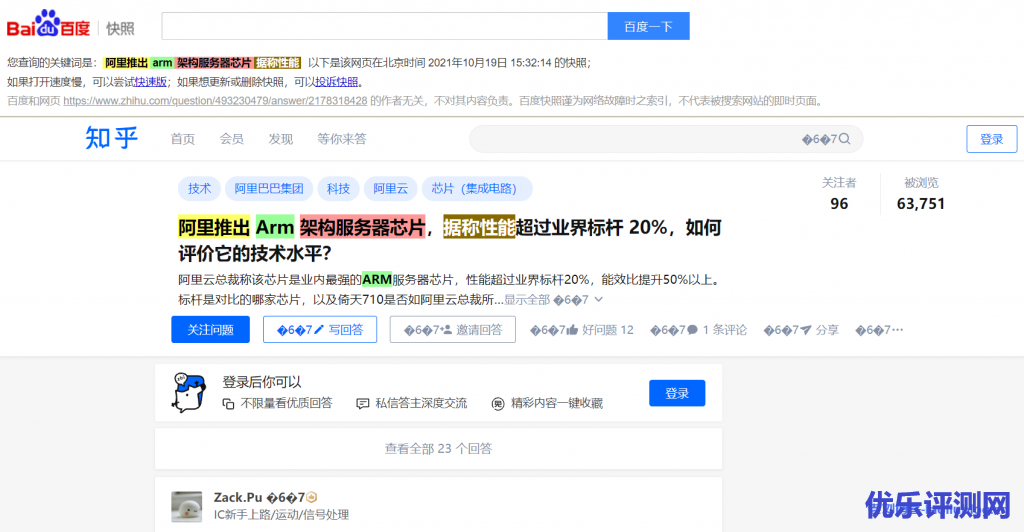Open the 1 条评论 comment icon

point(692,330)
